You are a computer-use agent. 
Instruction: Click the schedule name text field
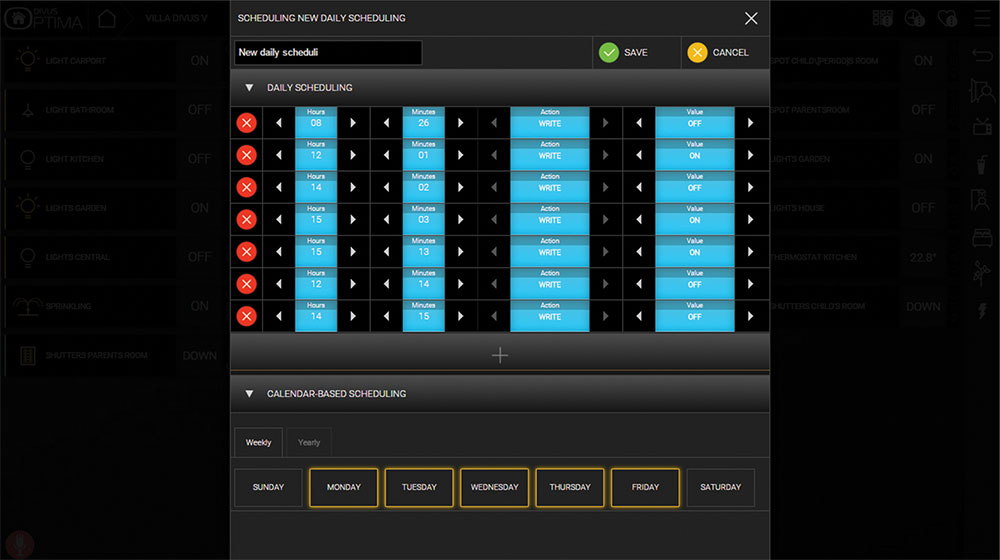327,52
